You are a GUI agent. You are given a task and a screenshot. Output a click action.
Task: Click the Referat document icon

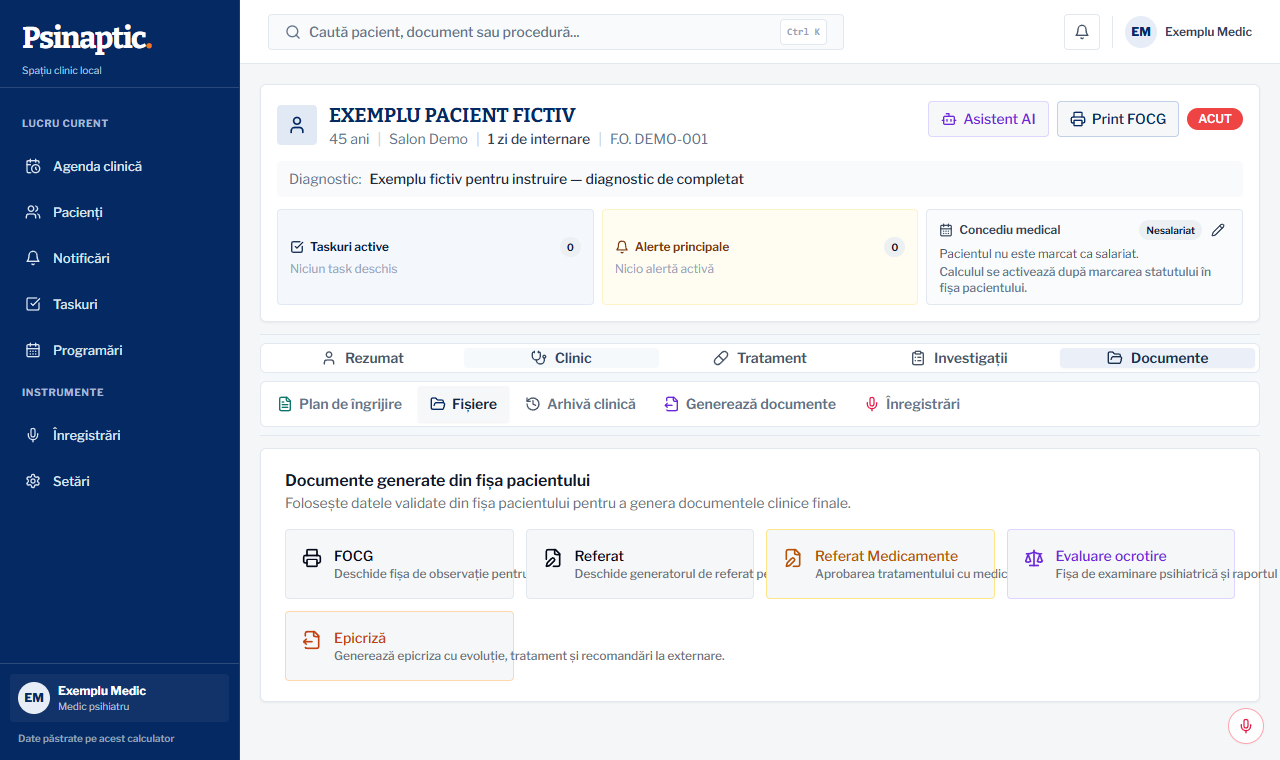click(553, 558)
